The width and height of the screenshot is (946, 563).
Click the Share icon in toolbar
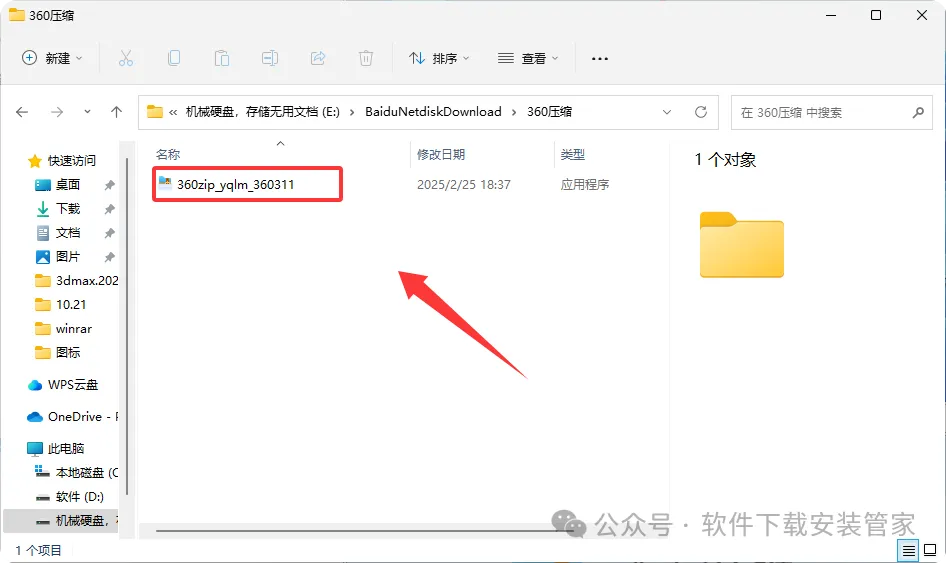318,58
